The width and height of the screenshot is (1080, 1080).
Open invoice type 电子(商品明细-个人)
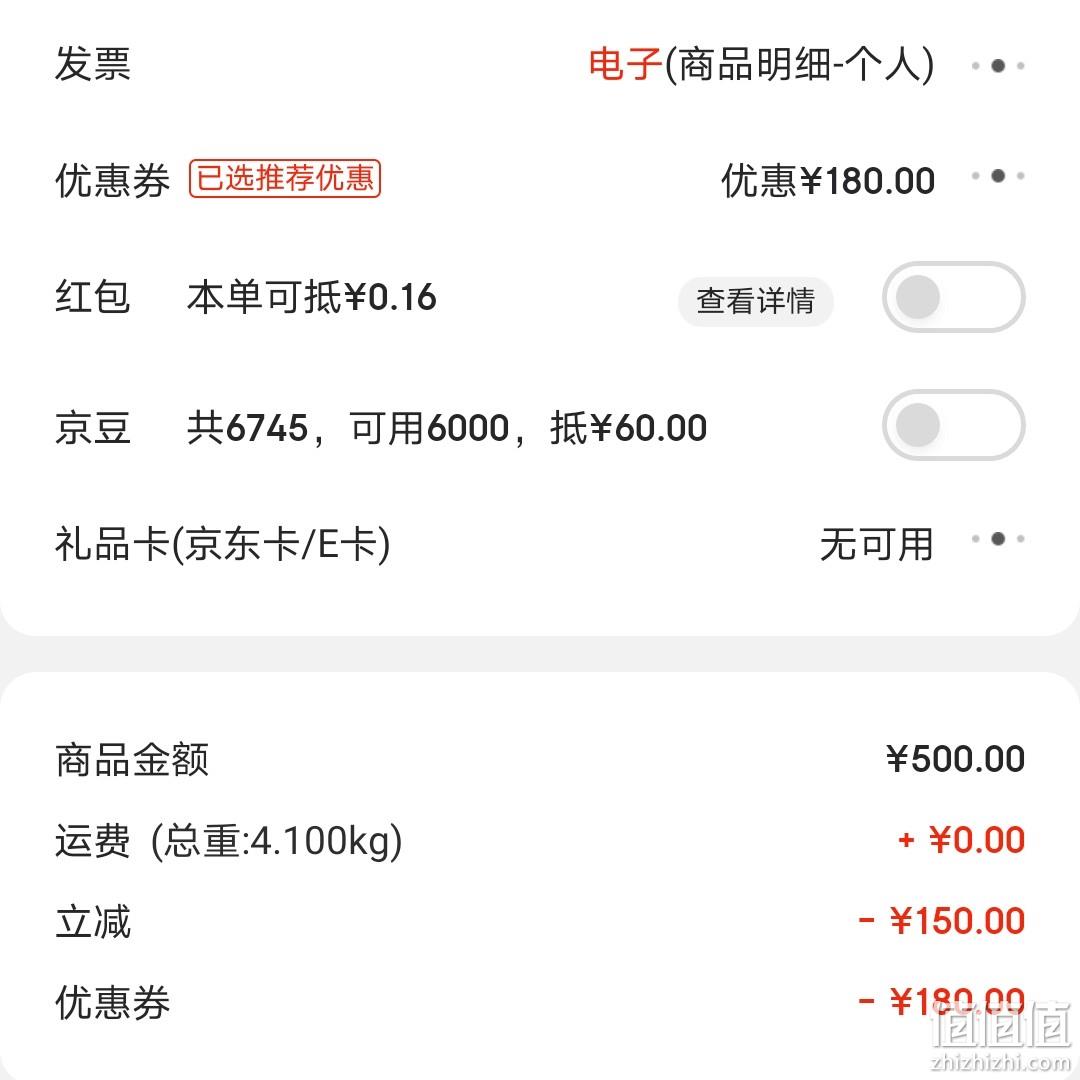[761, 65]
